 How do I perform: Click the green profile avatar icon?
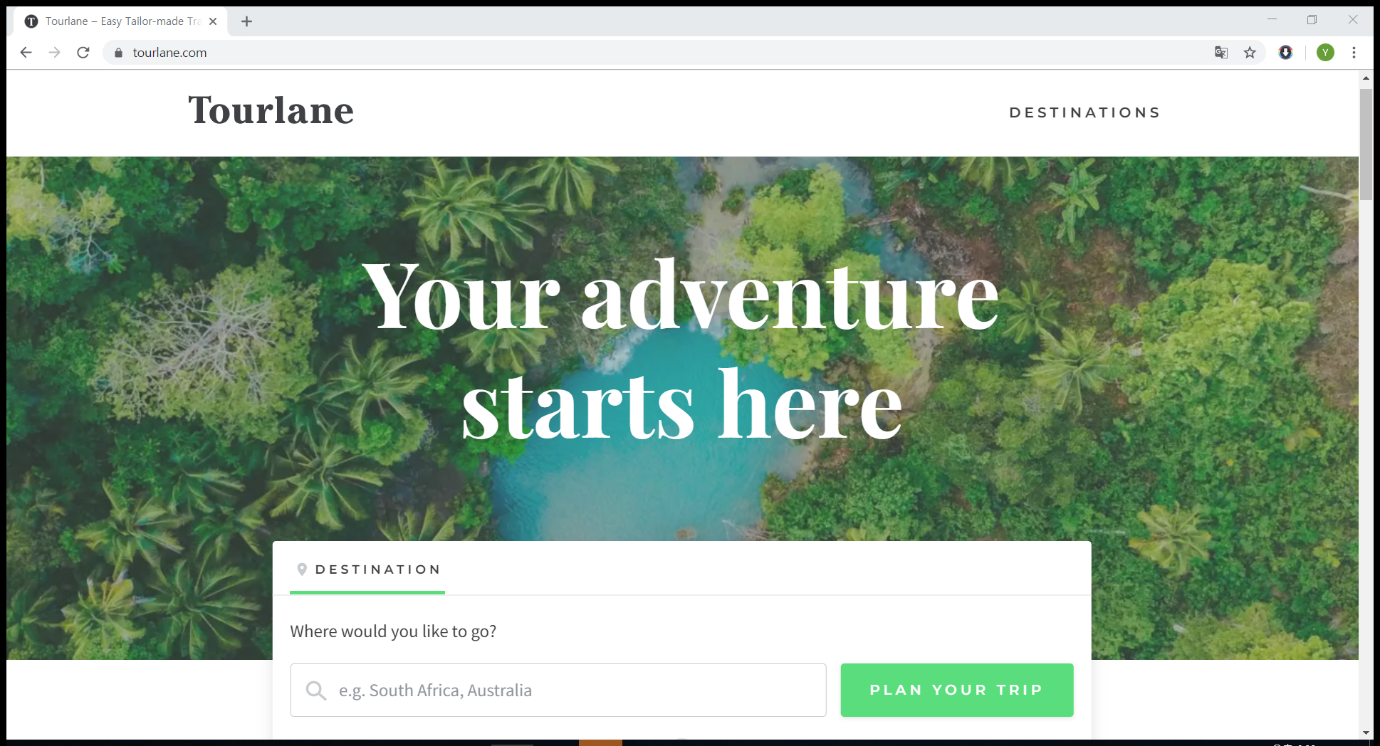pyautogui.click(x=1325, y=53)
